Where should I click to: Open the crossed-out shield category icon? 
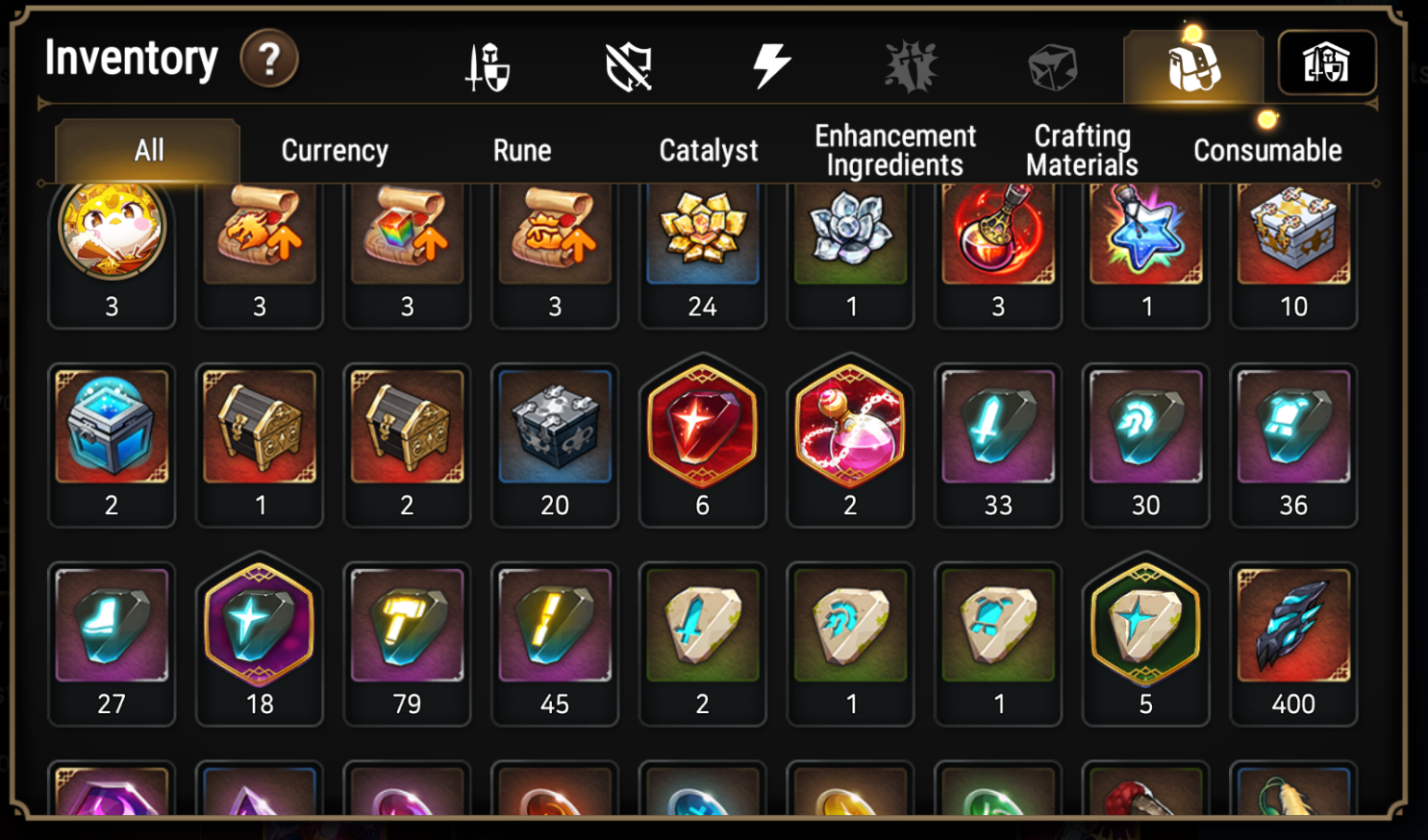629,66
